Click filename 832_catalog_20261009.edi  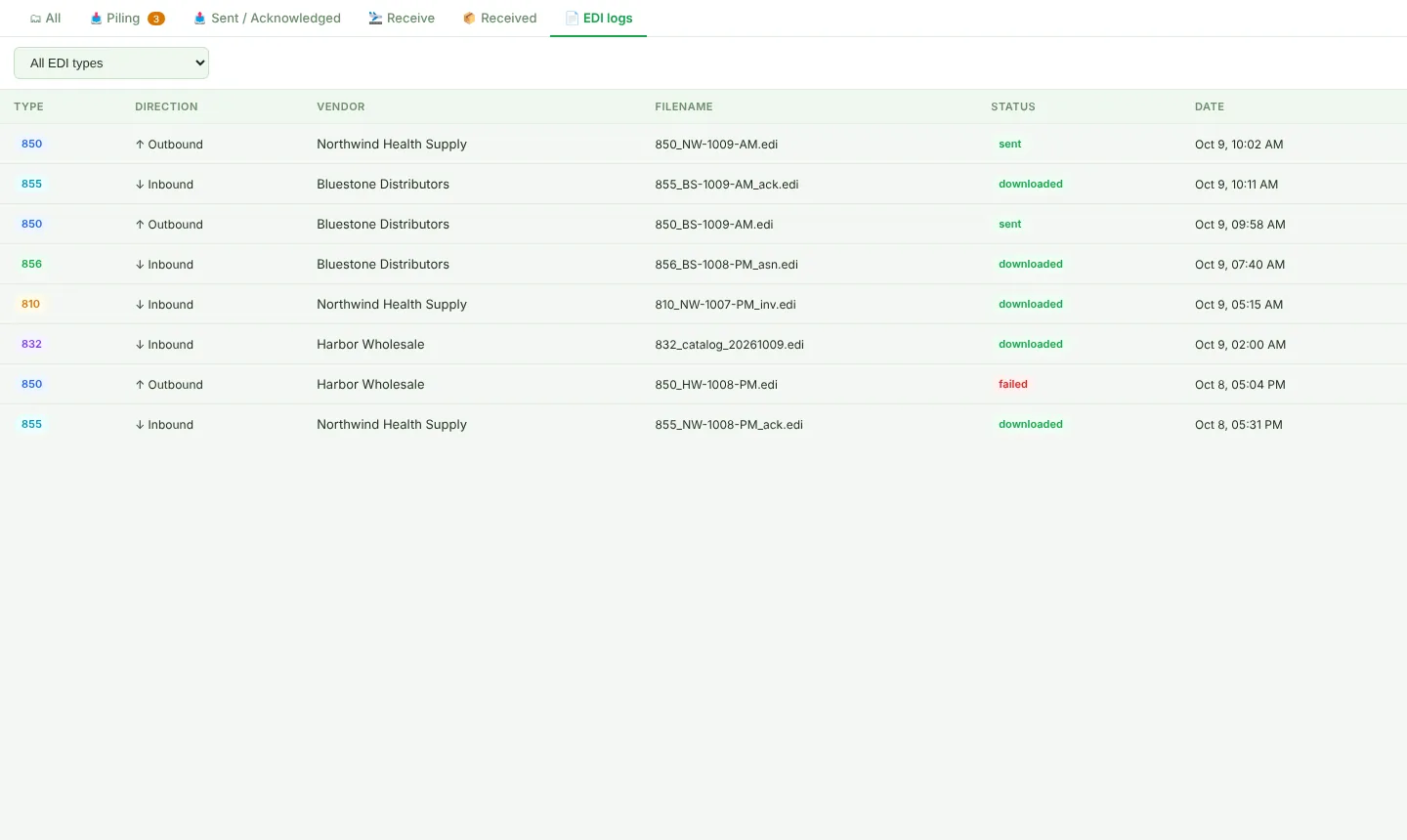pyautogui.click(x=729, y=344)
